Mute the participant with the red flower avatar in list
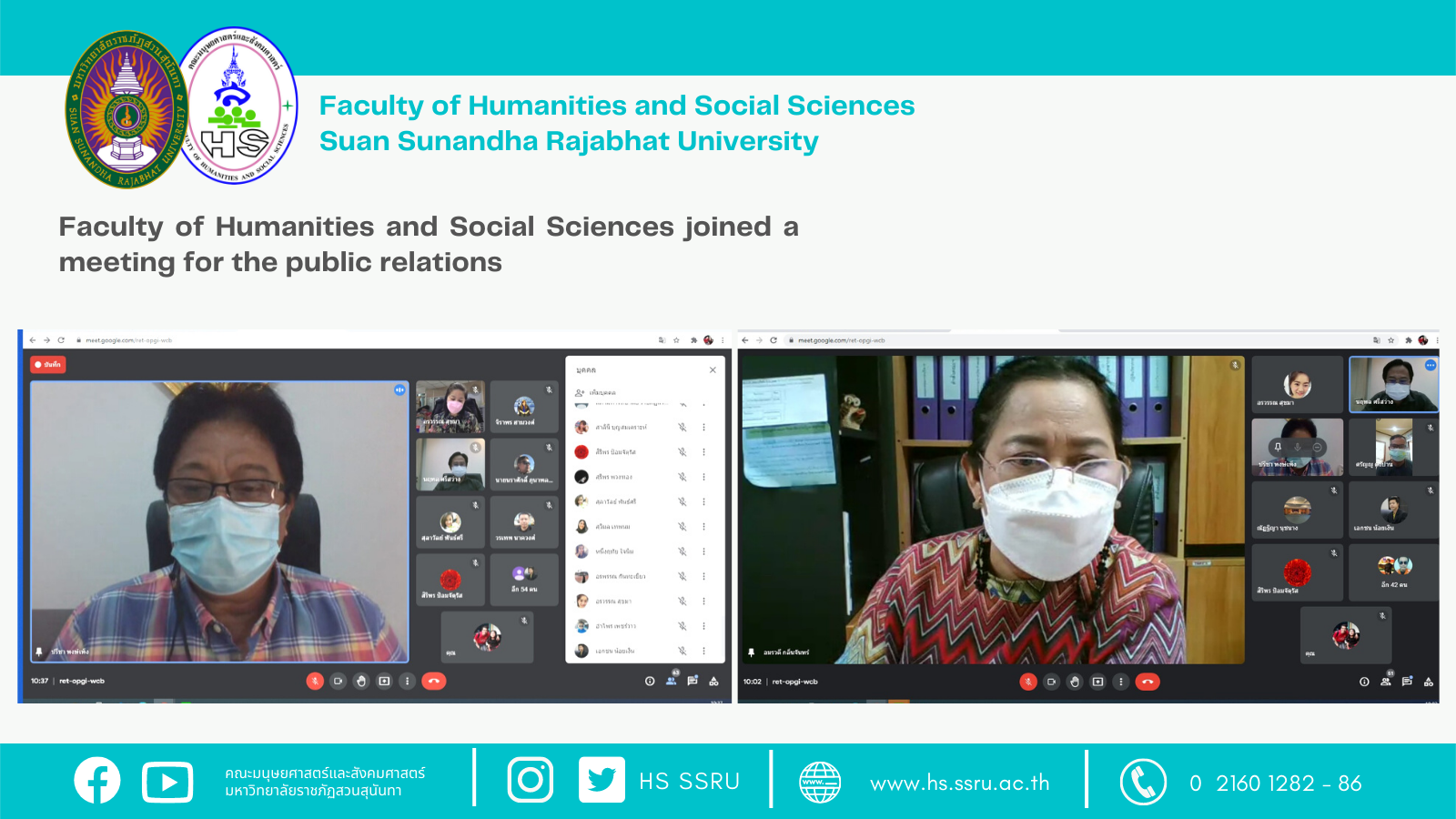 (682, 451)
